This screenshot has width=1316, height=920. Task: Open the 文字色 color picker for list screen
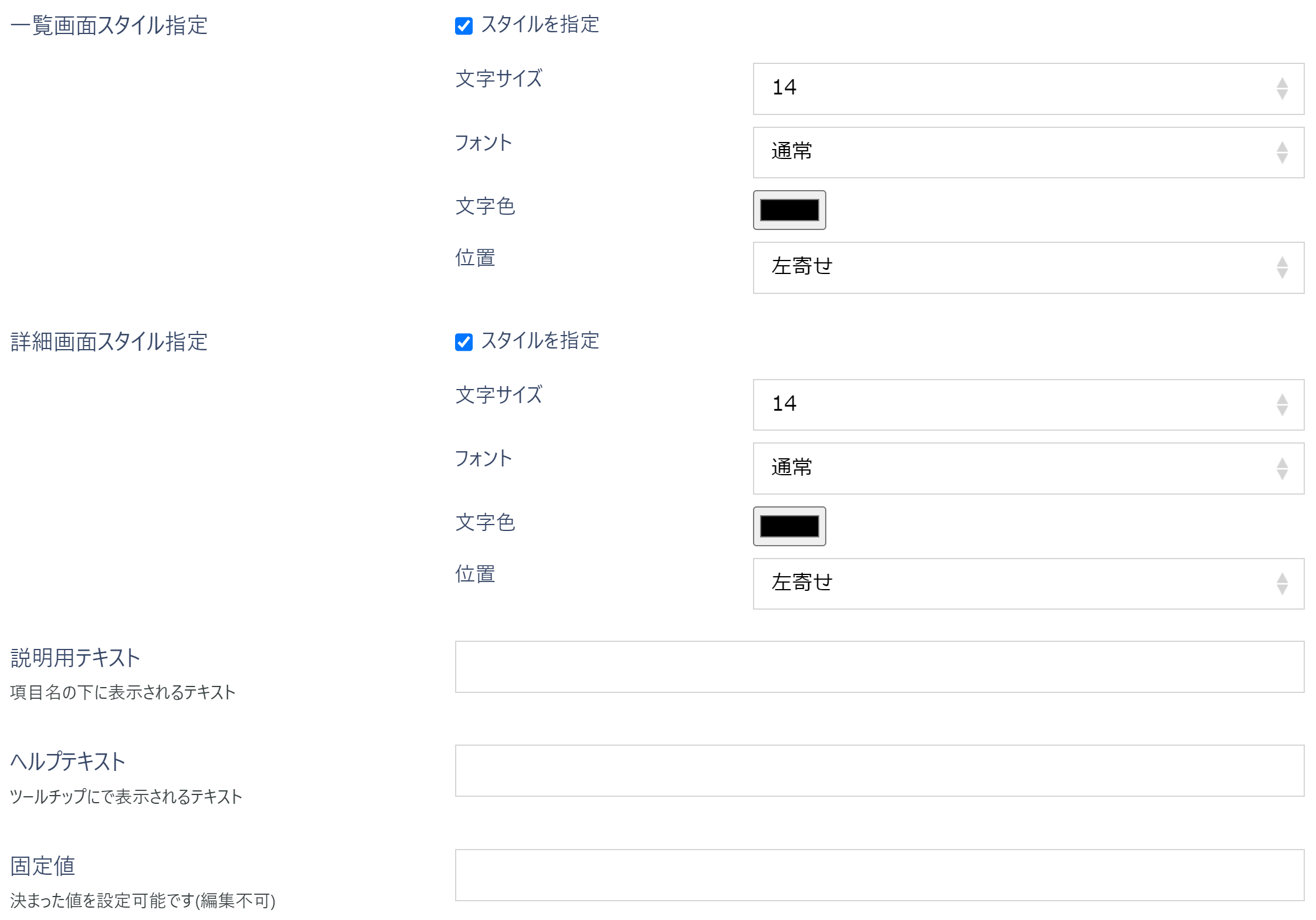(x=789, y=210)
